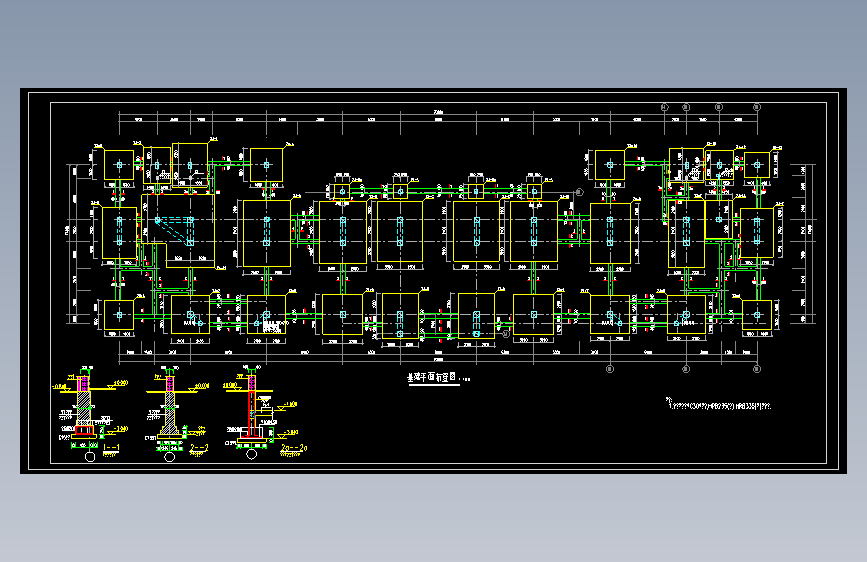The image size is (867, 562).
Task: Click the diagonal dashed cyan lines in large footing
Action: click(175, 230)
